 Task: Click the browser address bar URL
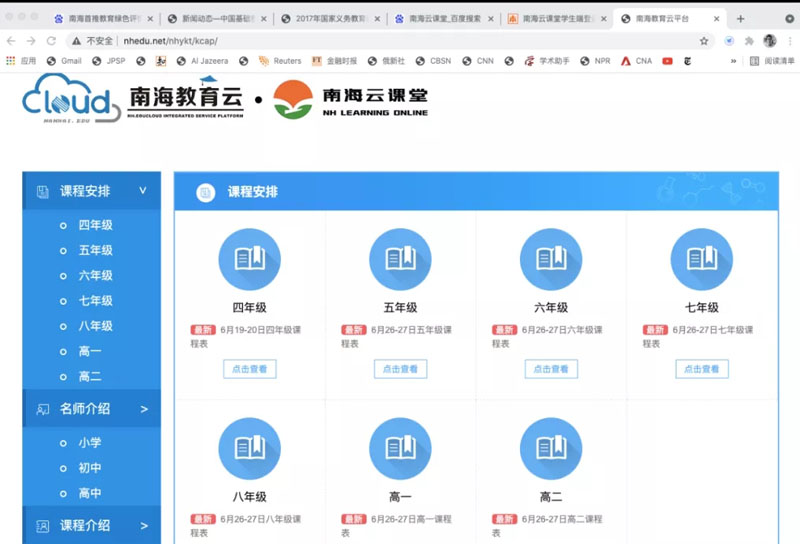point(180,41)
